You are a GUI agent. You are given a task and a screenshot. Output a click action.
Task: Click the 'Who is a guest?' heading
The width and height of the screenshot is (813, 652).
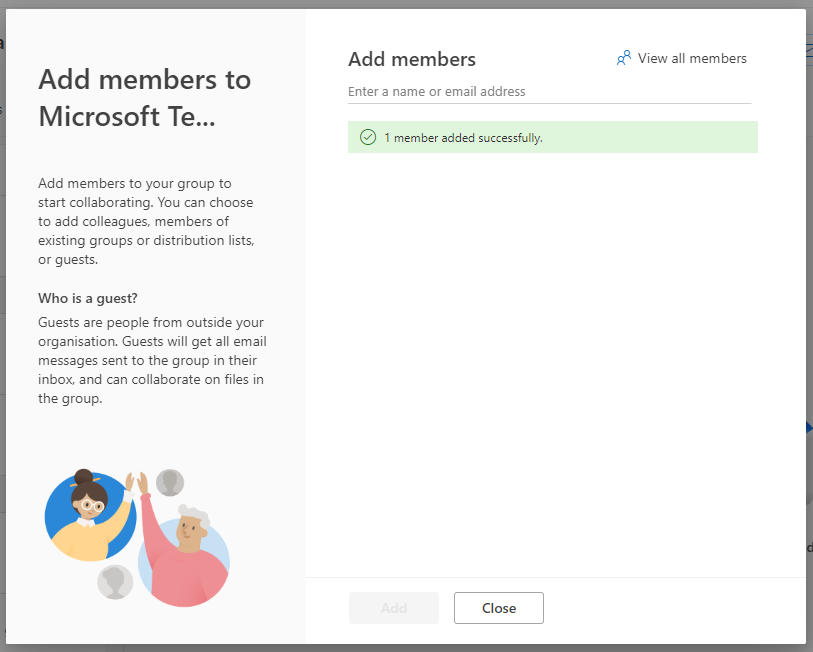[x=88, y=298]
